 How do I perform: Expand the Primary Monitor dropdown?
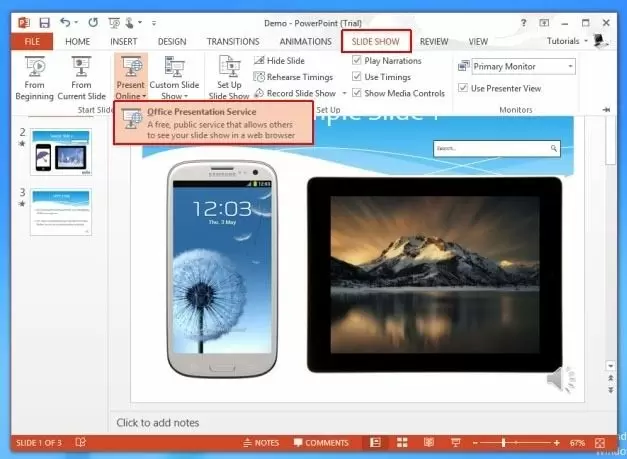point(570,66)
